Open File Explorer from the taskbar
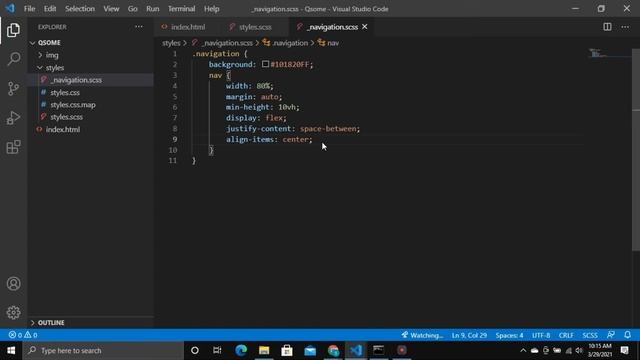 264,350
